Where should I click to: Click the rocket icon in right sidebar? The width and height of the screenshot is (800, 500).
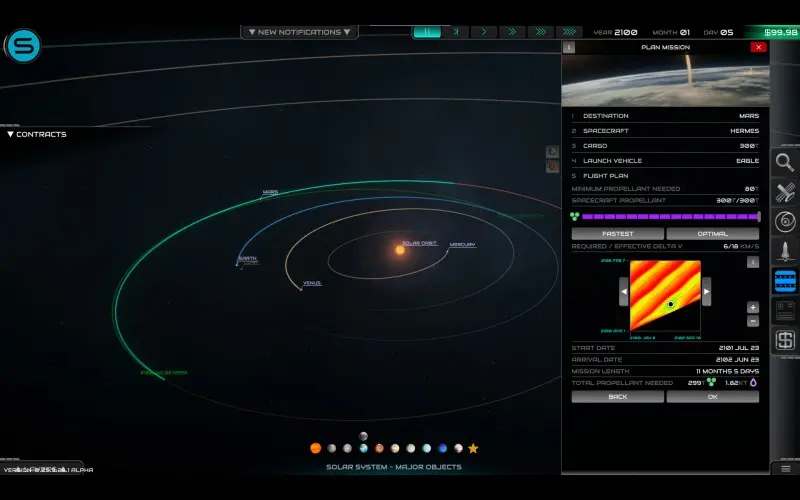(x=785, y=251)
